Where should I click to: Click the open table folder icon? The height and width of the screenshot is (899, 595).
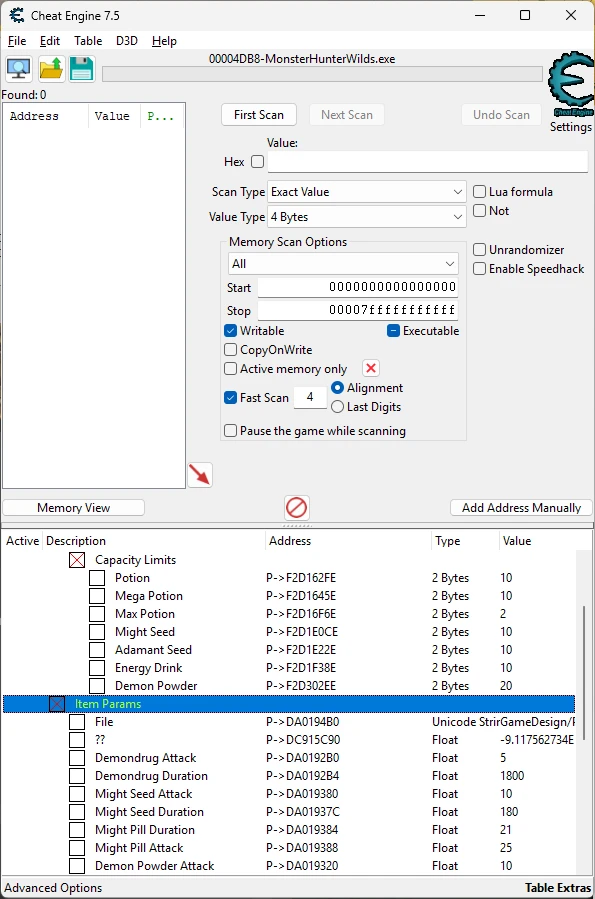(x=51, y=69)
